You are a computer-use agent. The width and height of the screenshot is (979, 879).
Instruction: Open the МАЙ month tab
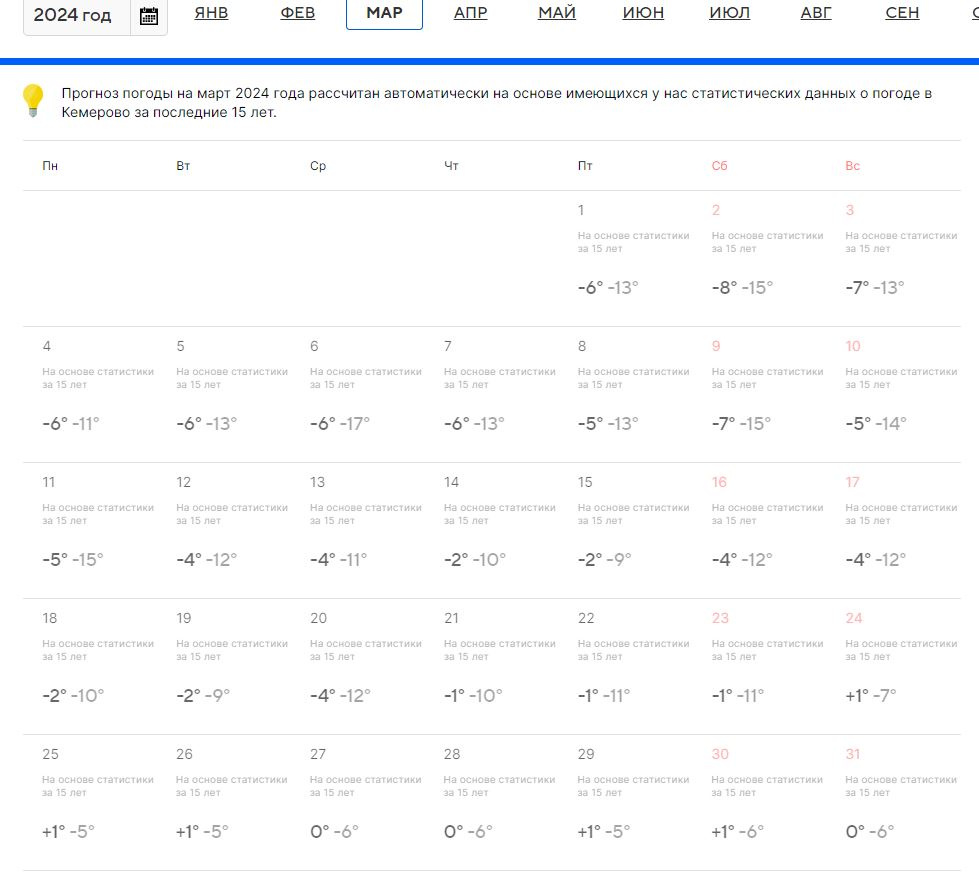[x=557, y=13]
